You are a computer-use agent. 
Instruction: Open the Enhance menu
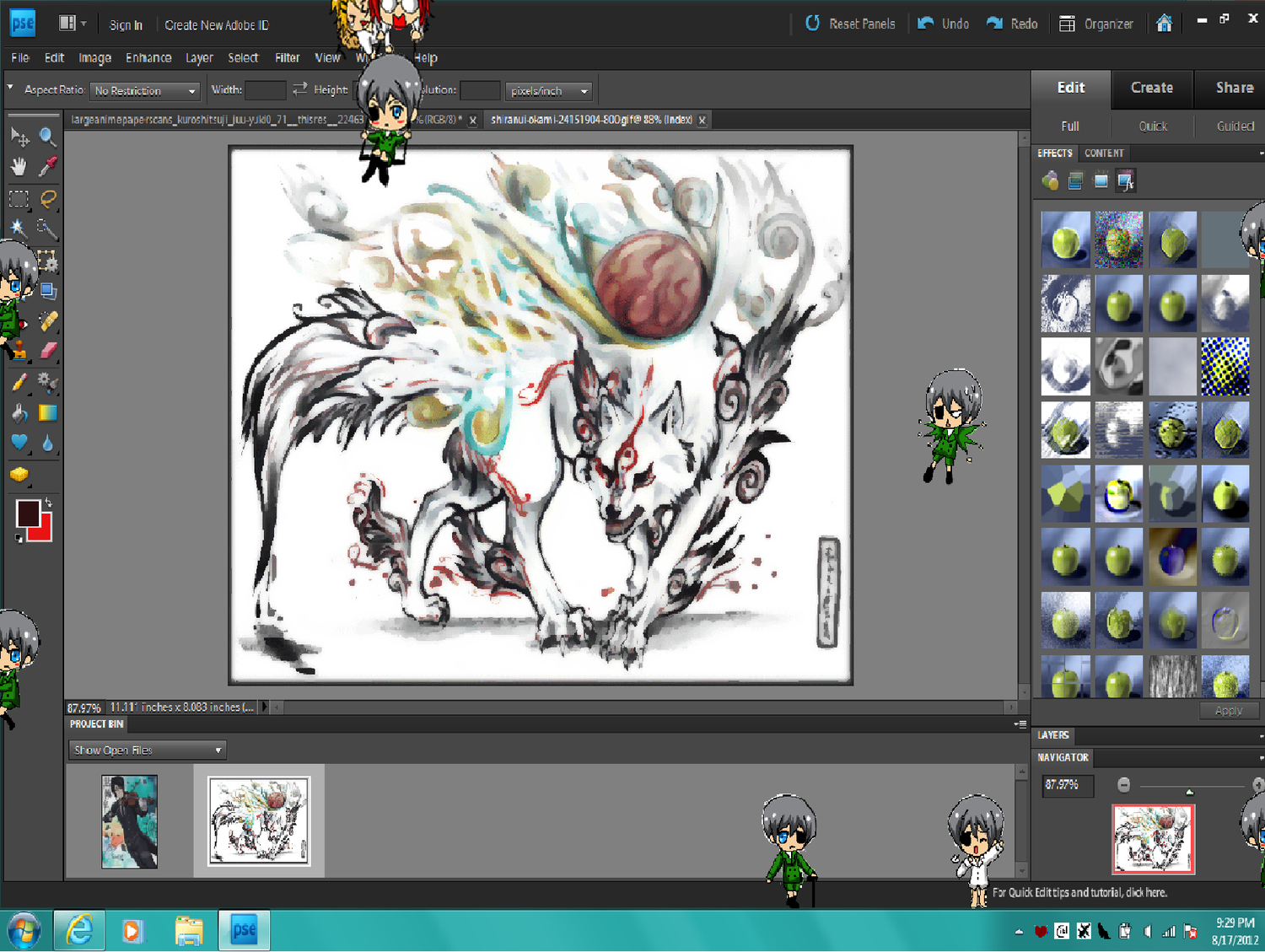148,58
